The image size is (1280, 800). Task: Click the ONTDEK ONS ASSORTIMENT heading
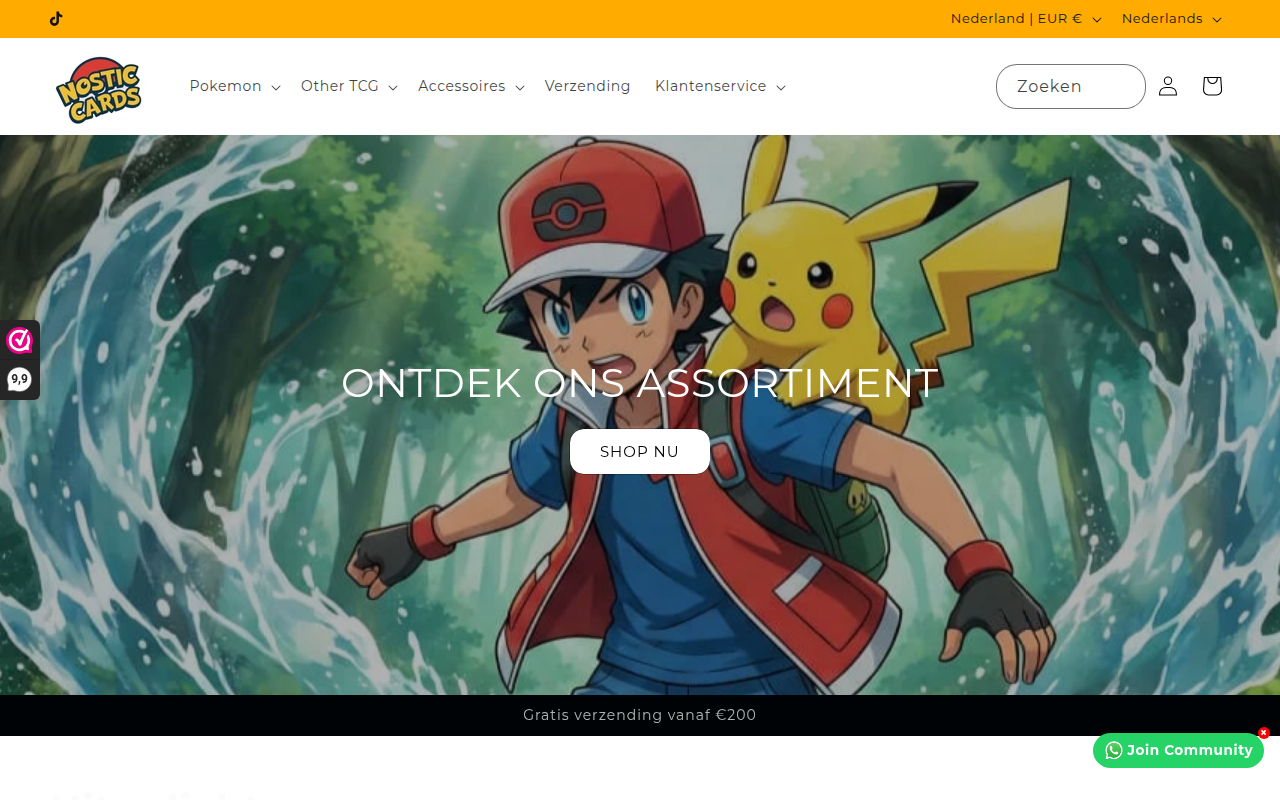[x=640, y=383]
